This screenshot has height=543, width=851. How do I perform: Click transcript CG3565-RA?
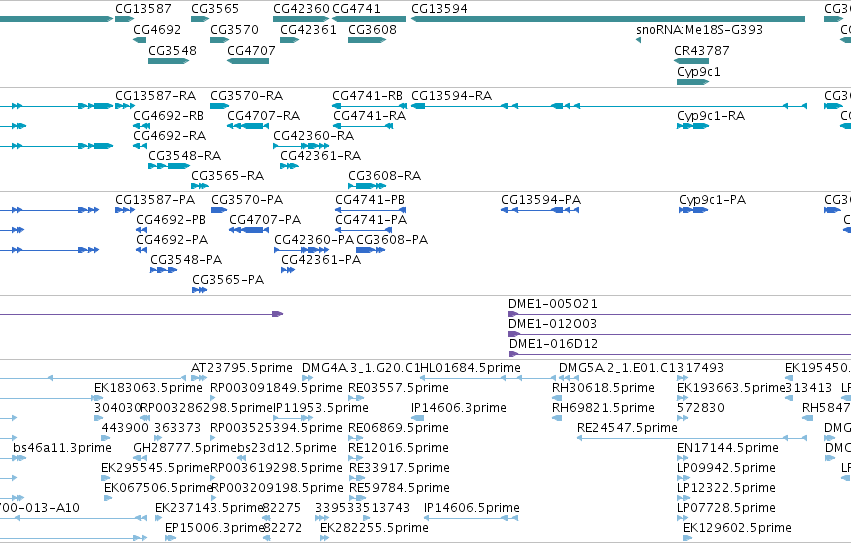(200, 186)
